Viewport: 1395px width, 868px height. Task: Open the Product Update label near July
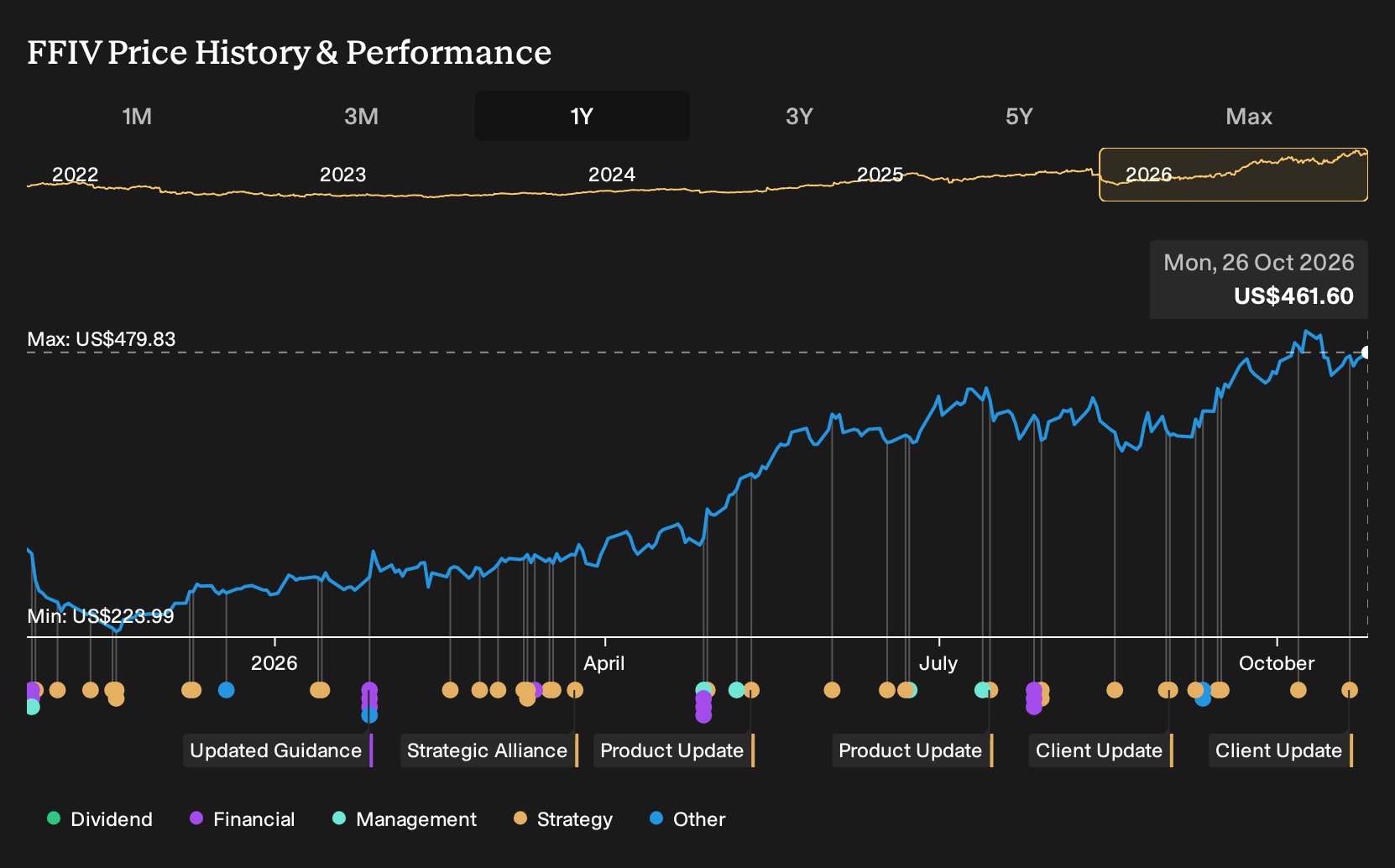coord(912,750)
